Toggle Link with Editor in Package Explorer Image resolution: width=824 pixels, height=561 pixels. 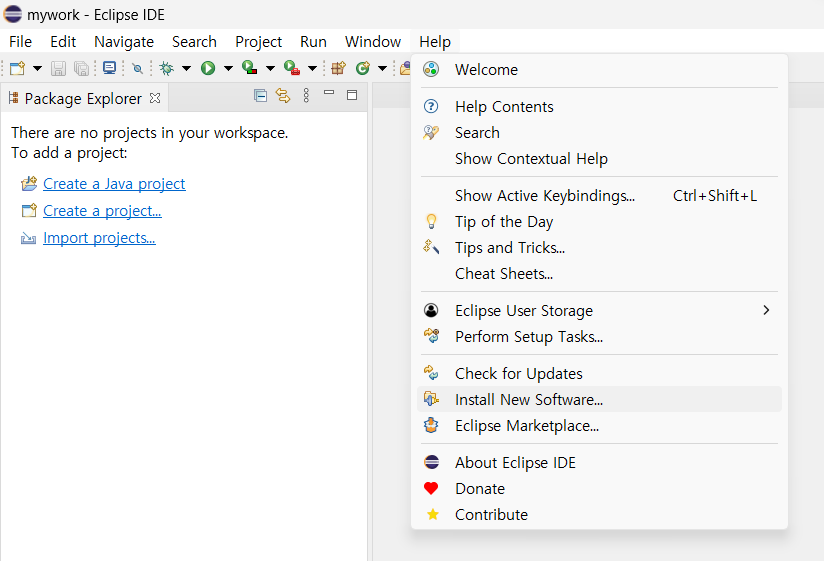tap(283, 96)
